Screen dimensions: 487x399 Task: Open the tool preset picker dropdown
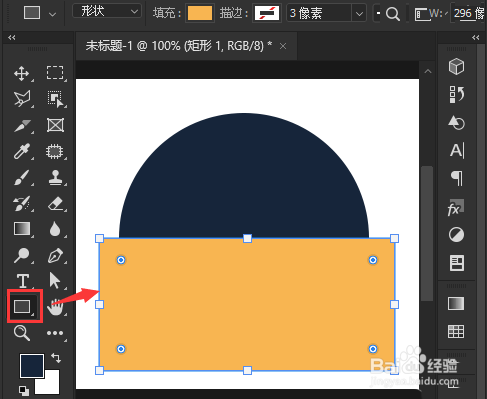tap(52, 14)
